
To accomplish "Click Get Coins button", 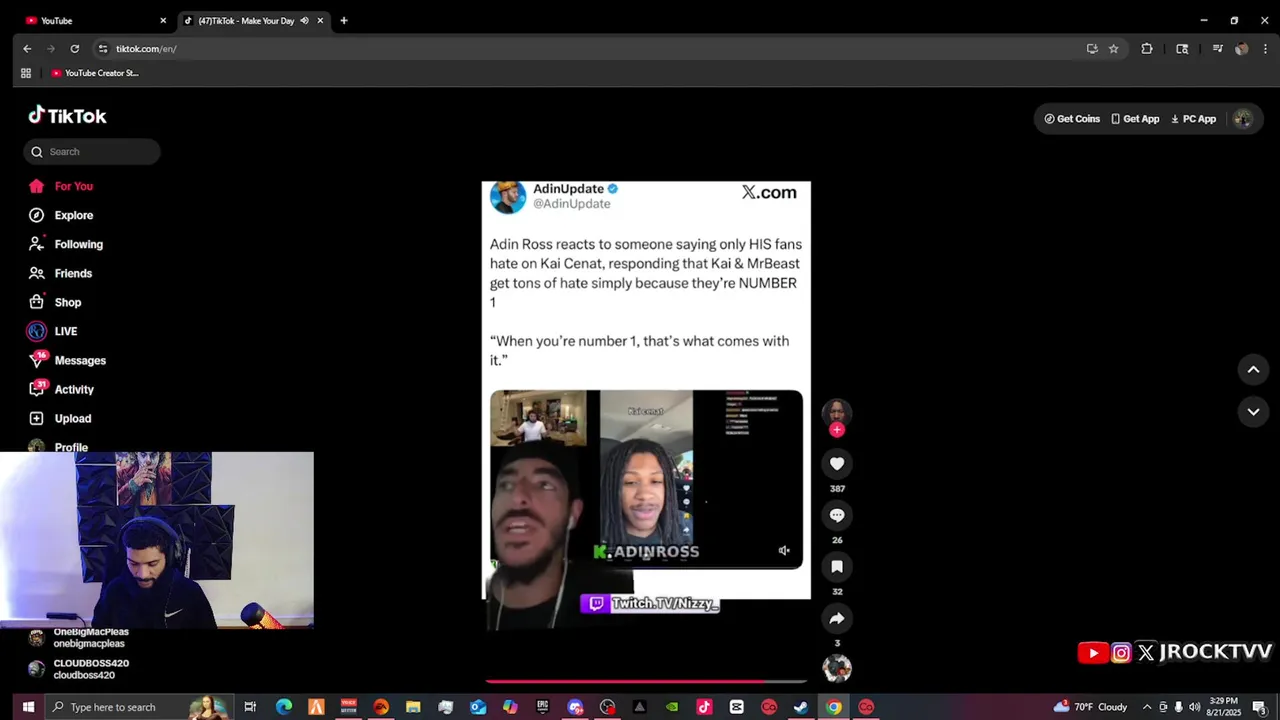I will (x=1072, y=119).
